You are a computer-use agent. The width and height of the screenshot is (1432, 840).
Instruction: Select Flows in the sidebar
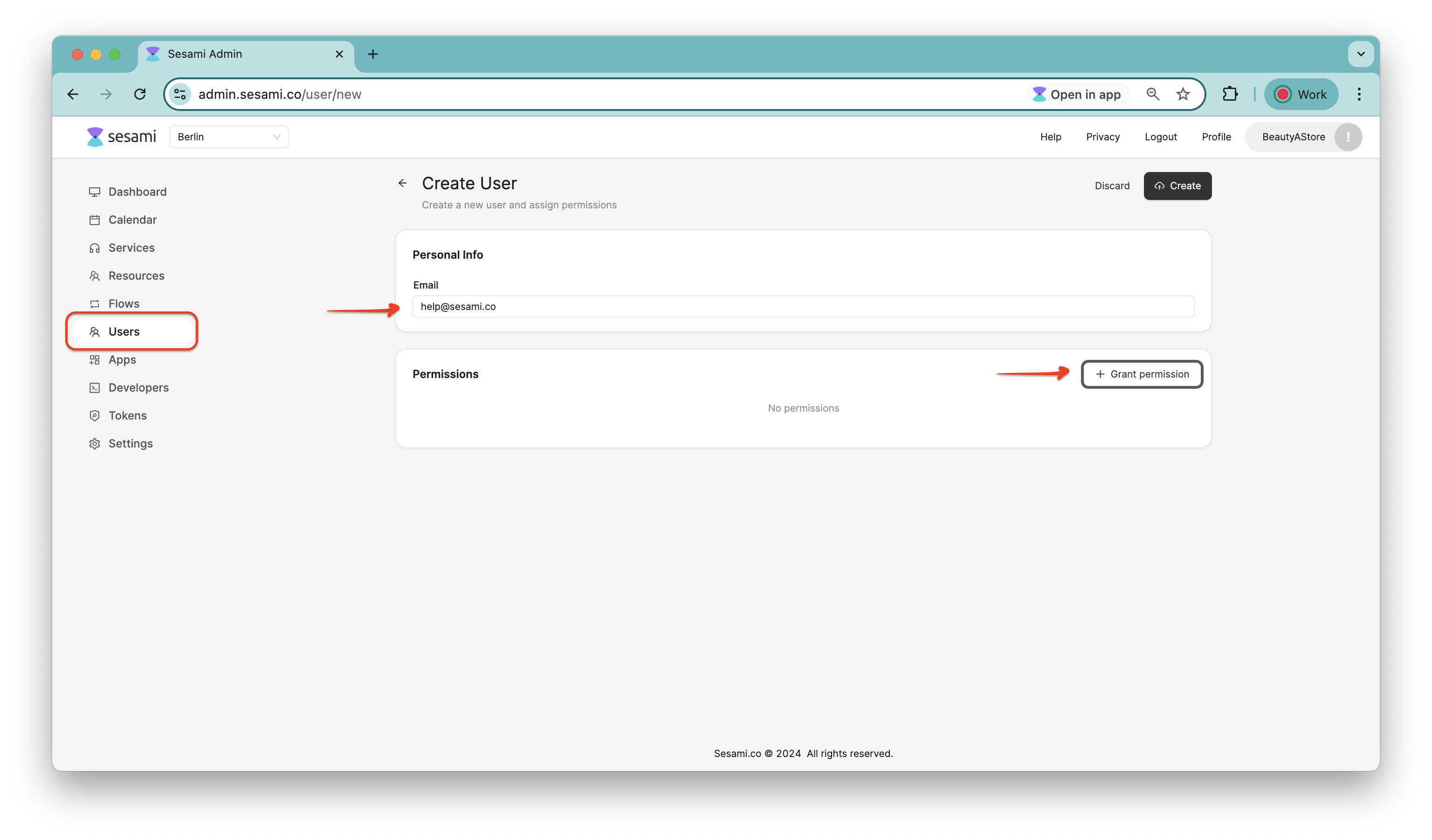tap(114, 303)
